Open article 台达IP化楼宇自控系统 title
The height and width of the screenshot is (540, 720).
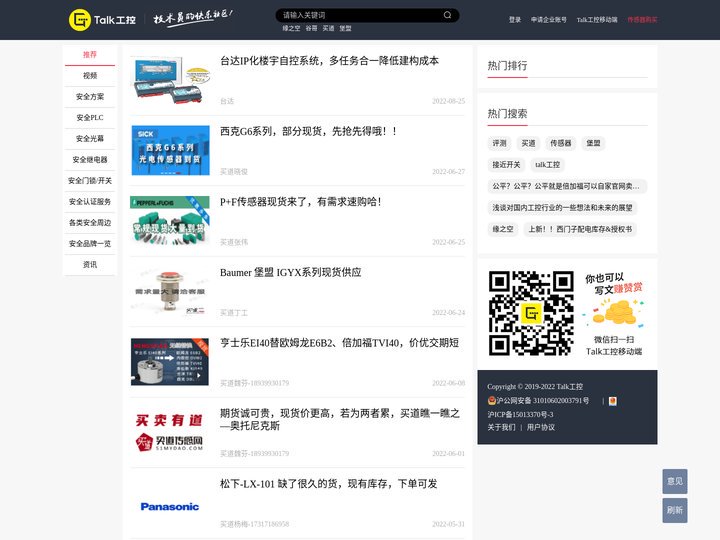click(x=329, y=61)
